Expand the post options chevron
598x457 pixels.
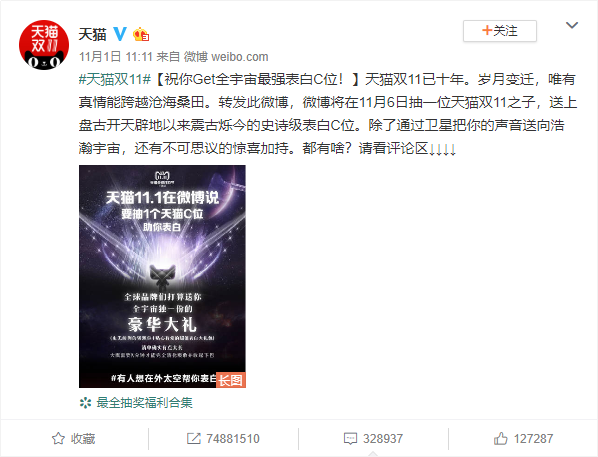point(572,26)
